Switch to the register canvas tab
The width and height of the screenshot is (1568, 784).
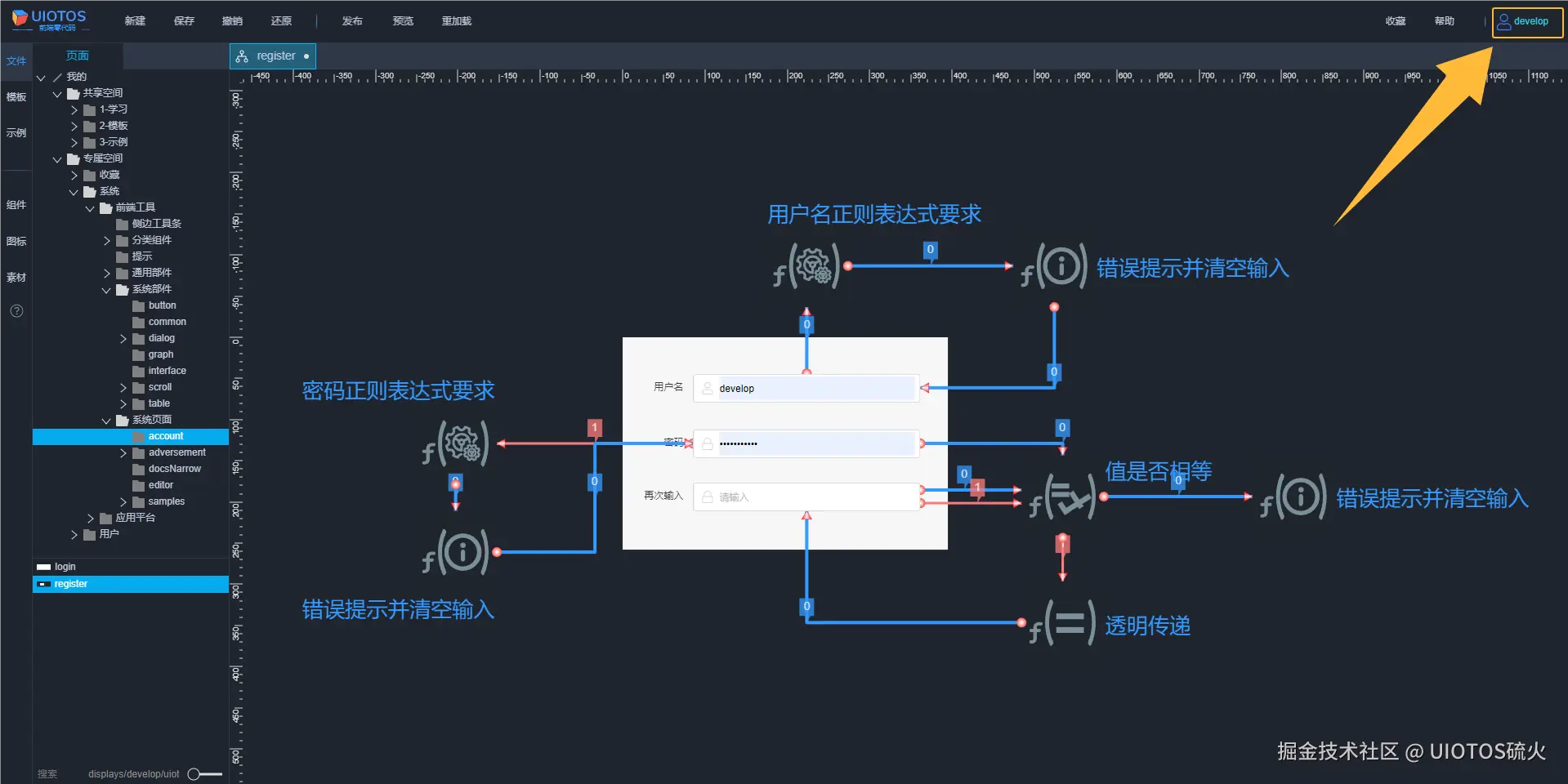pyautogui.click(x=273, y=56)
